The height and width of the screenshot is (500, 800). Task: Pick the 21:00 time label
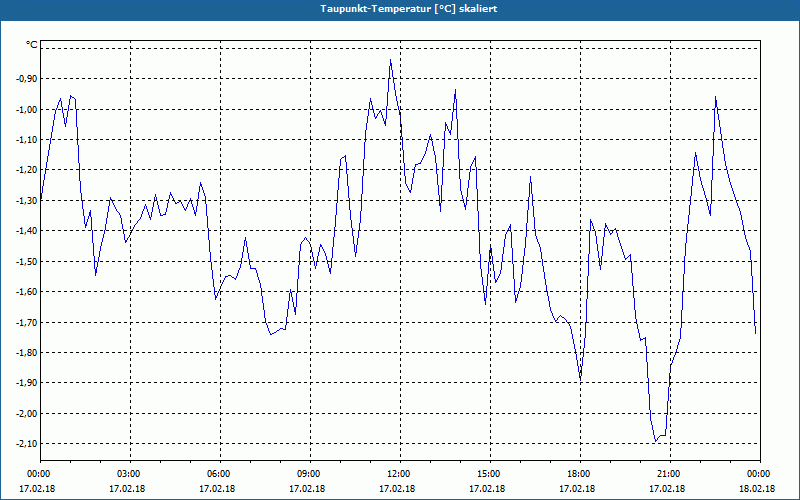[x=667, y=474]
